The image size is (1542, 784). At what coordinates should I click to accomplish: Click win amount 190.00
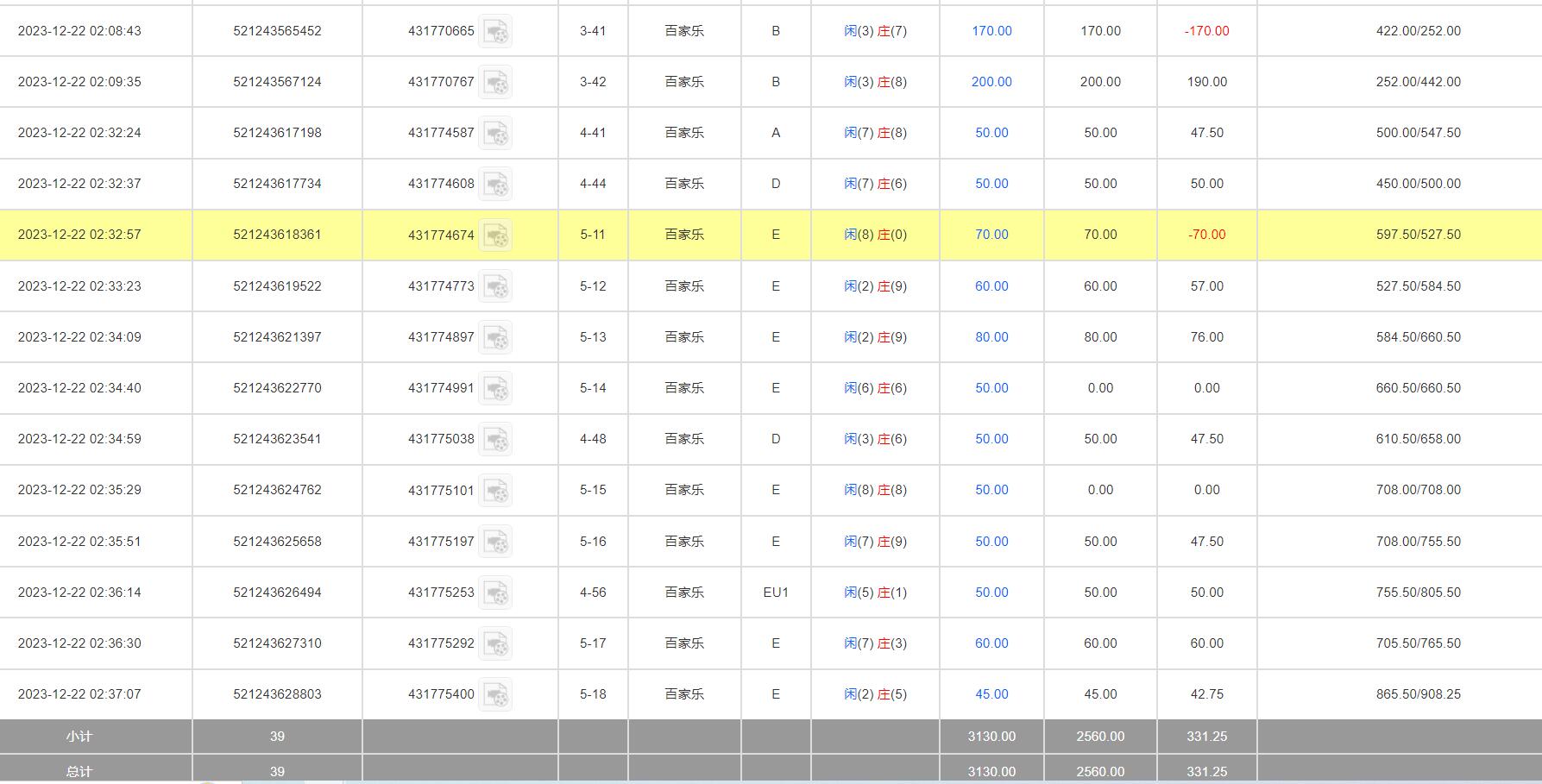click(x=1206, y=82)
